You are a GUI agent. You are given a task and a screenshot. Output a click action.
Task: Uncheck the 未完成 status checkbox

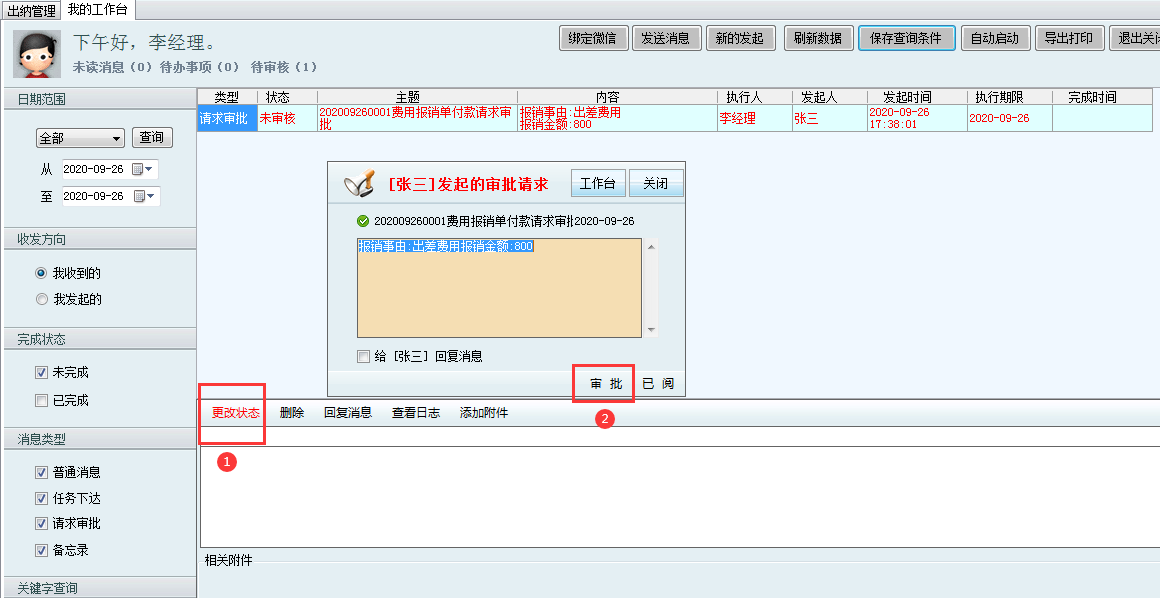click(42, 373)
